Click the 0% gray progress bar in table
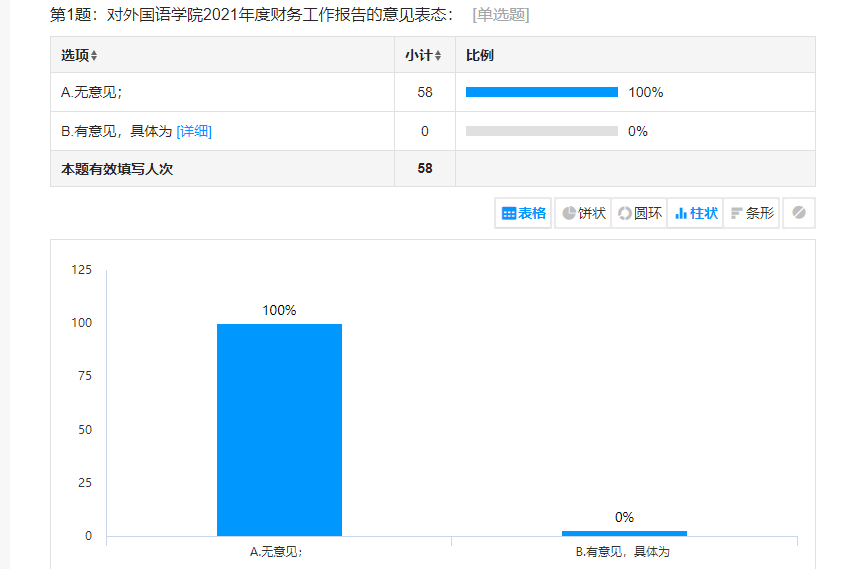The height and width of the screenshot is (569, 843). click(x=541, y=131)
